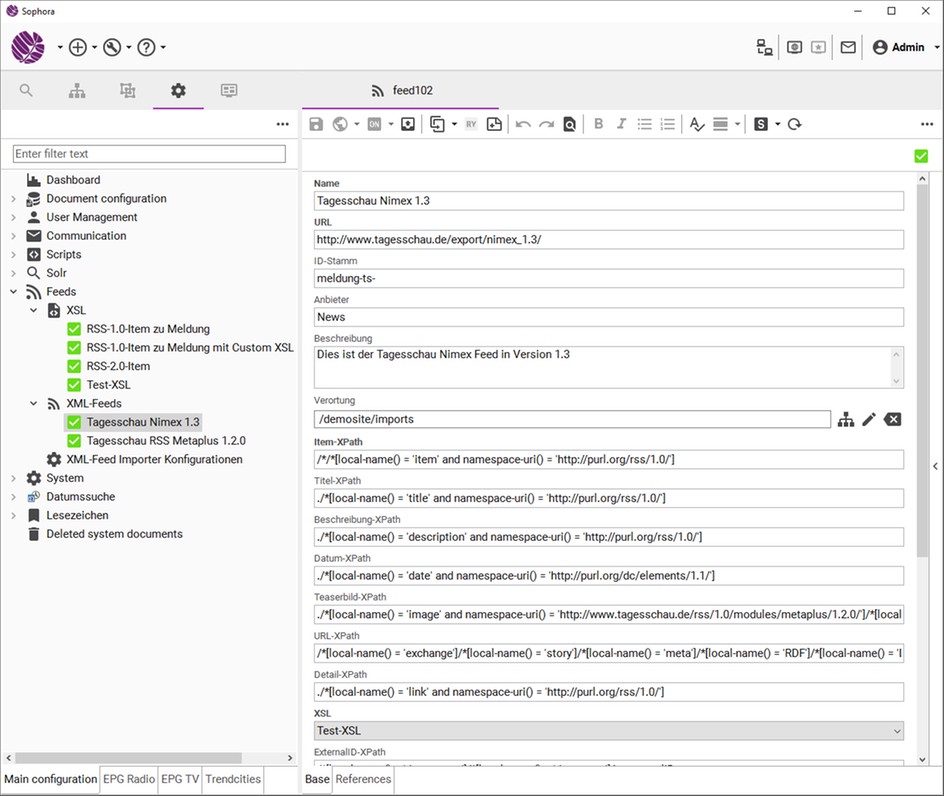Screen dimensions: 944x796
Task: Choose Verortung structure node via tree icon
Action: [x=846, y=420]
